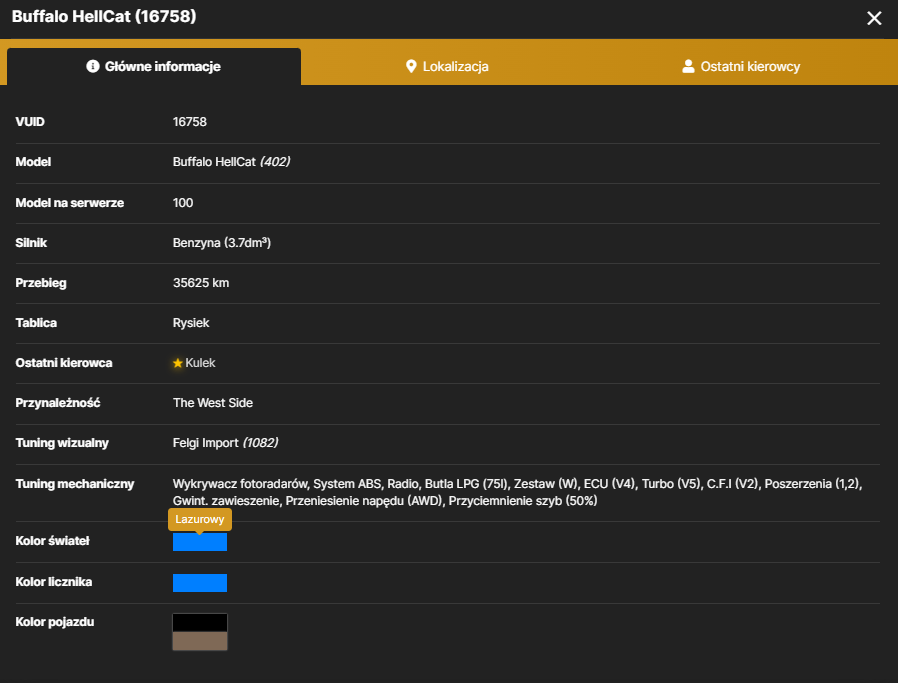Viewport: 898px width, 683px height.
Task: Click the Ostatni kierowca row label
Action: click(64, 363)
